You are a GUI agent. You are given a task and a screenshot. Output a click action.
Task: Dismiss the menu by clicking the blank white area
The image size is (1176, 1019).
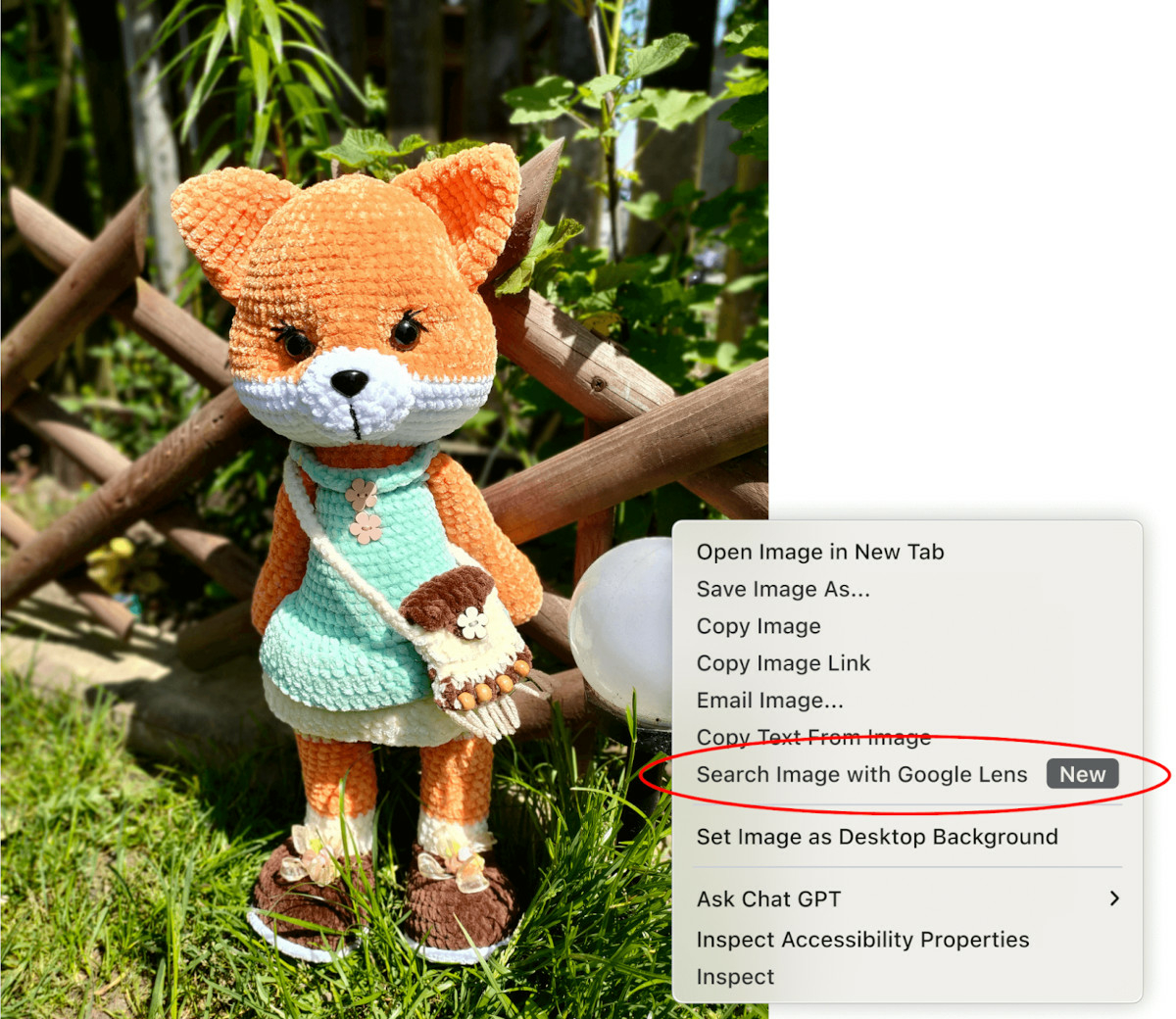pyautogui.click(x=970, y=245)
